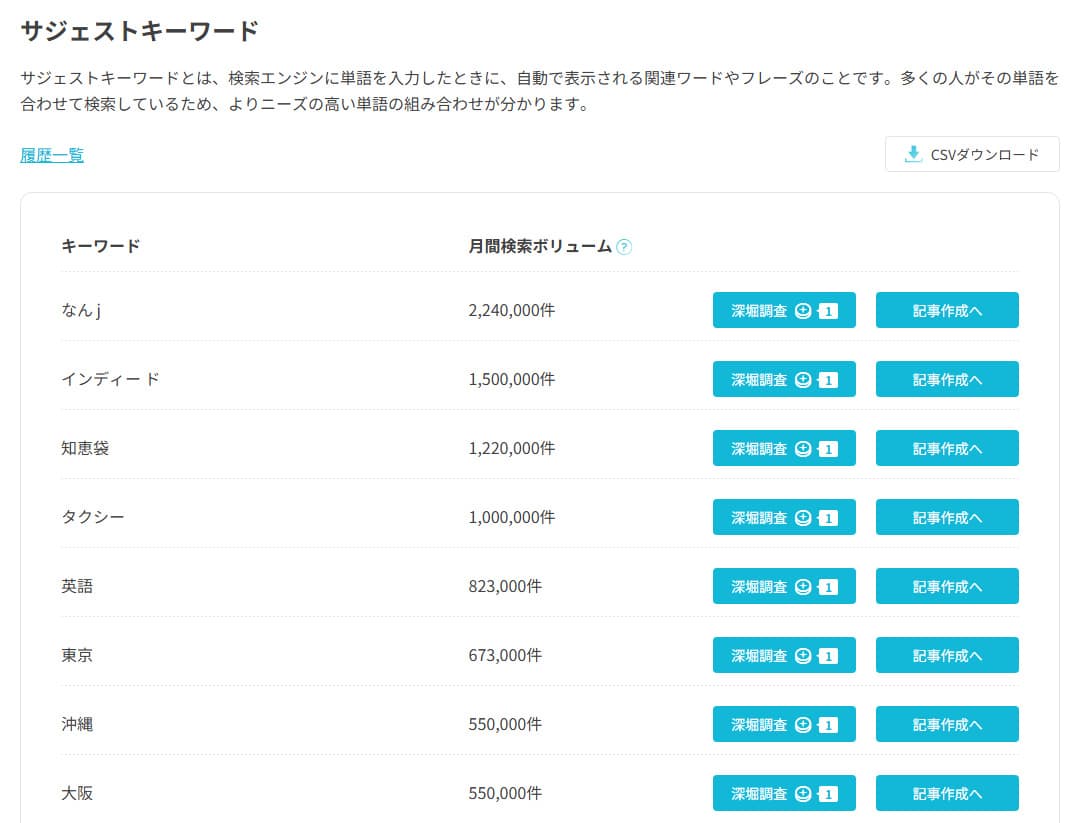Click the CSVダウンロード button

tap(971, 154)
